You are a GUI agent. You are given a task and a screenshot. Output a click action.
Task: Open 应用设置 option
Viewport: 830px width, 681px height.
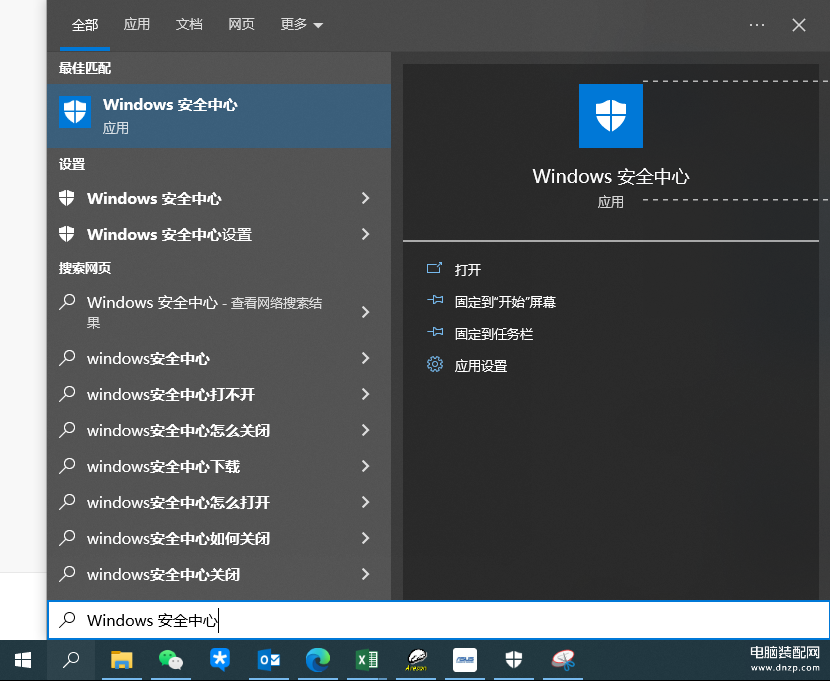click(x=481, y=366)
